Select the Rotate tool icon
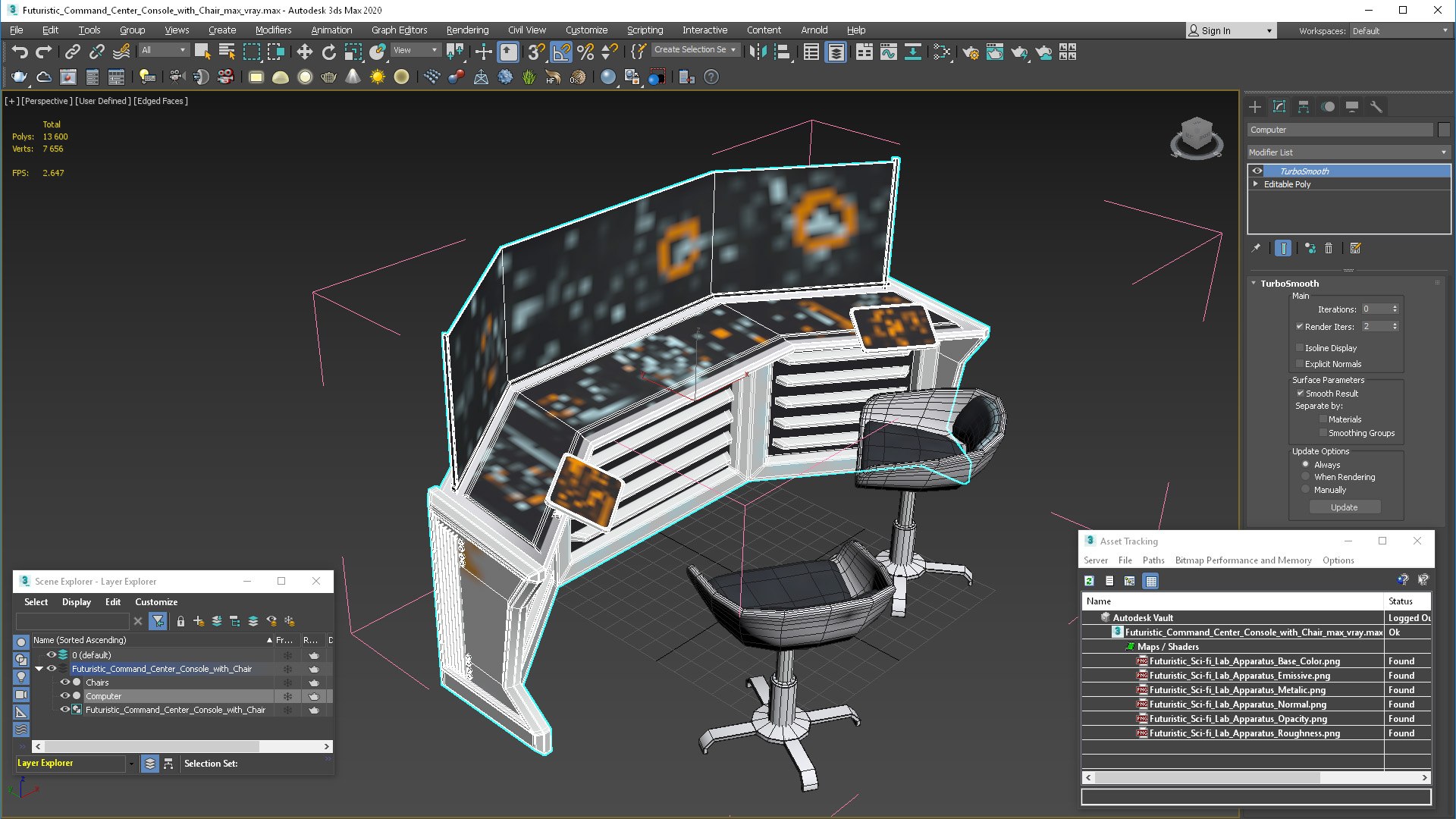 click(x=328, y=52)
